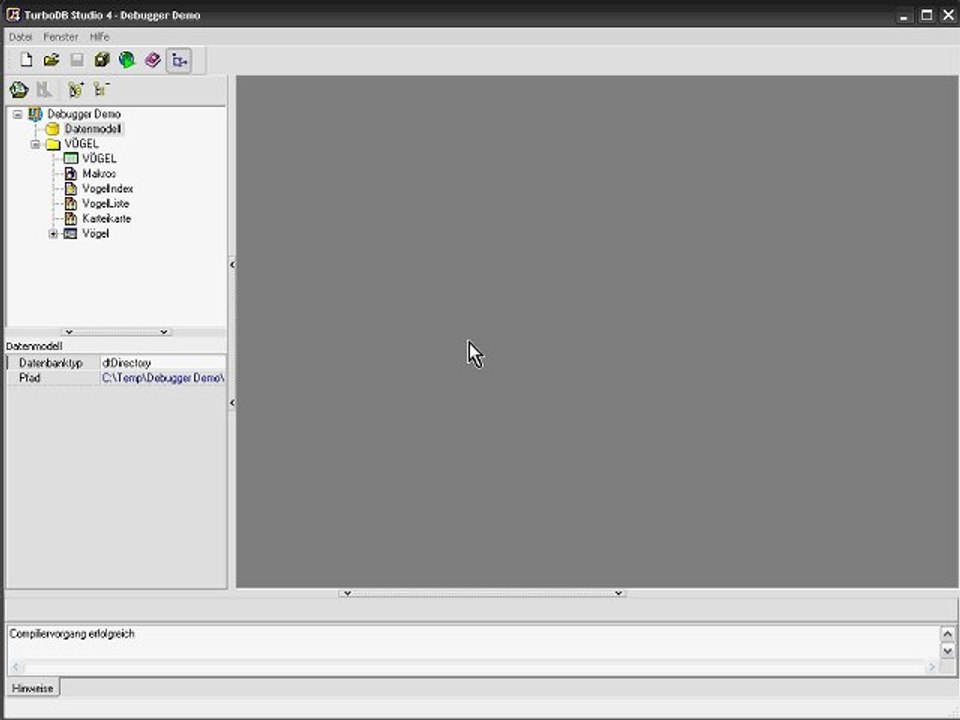
Task: Click the Debugger Demo project icon in the tree
Action: 36,114
